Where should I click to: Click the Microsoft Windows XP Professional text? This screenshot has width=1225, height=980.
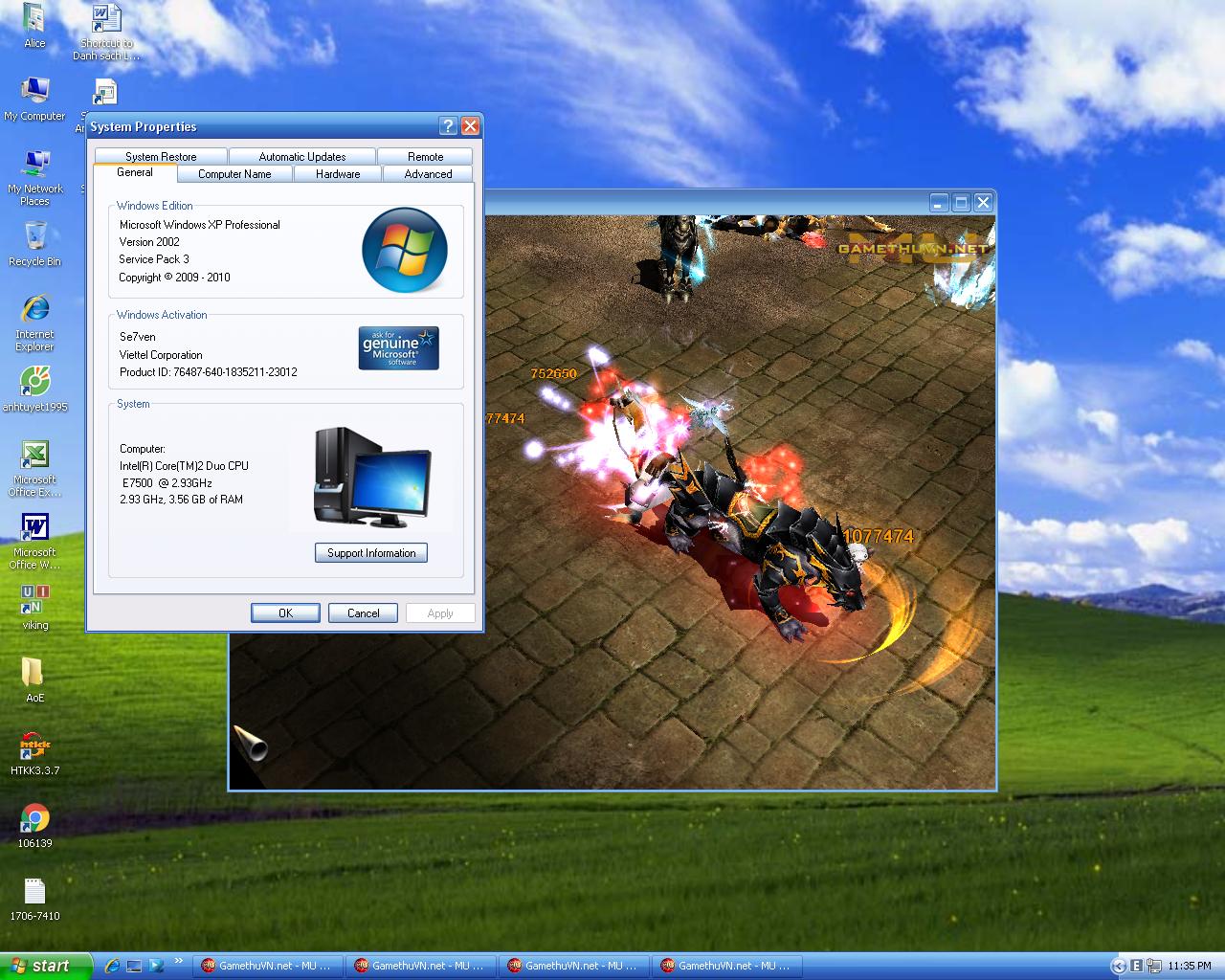199,225
